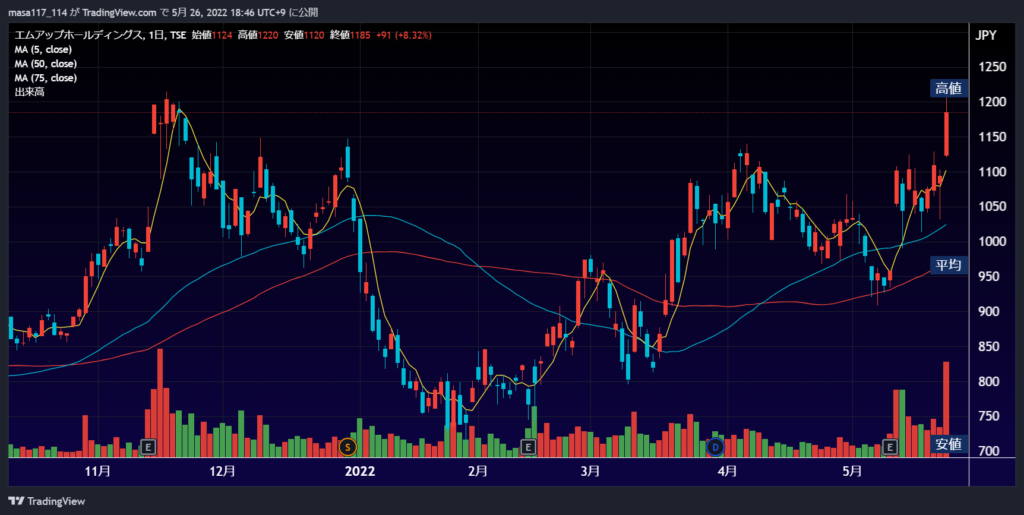Click the 終値1185 close value
The image size is (1024, 515).
(x=352, y=35)
